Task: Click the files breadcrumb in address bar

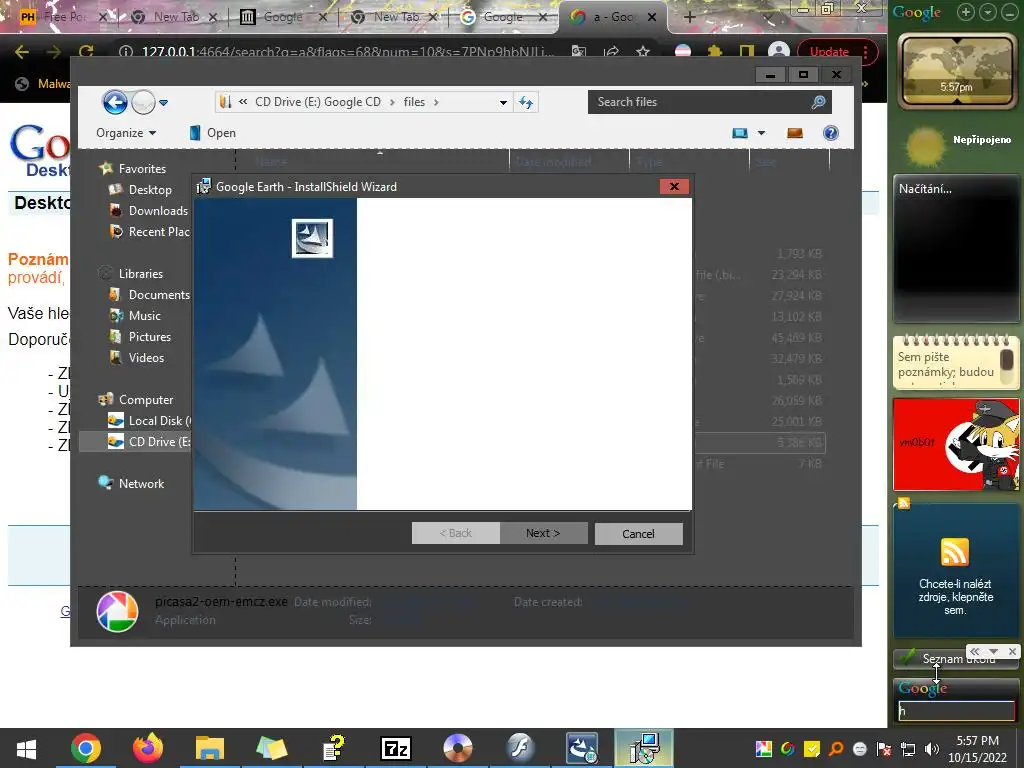Action: pos(414,102)
